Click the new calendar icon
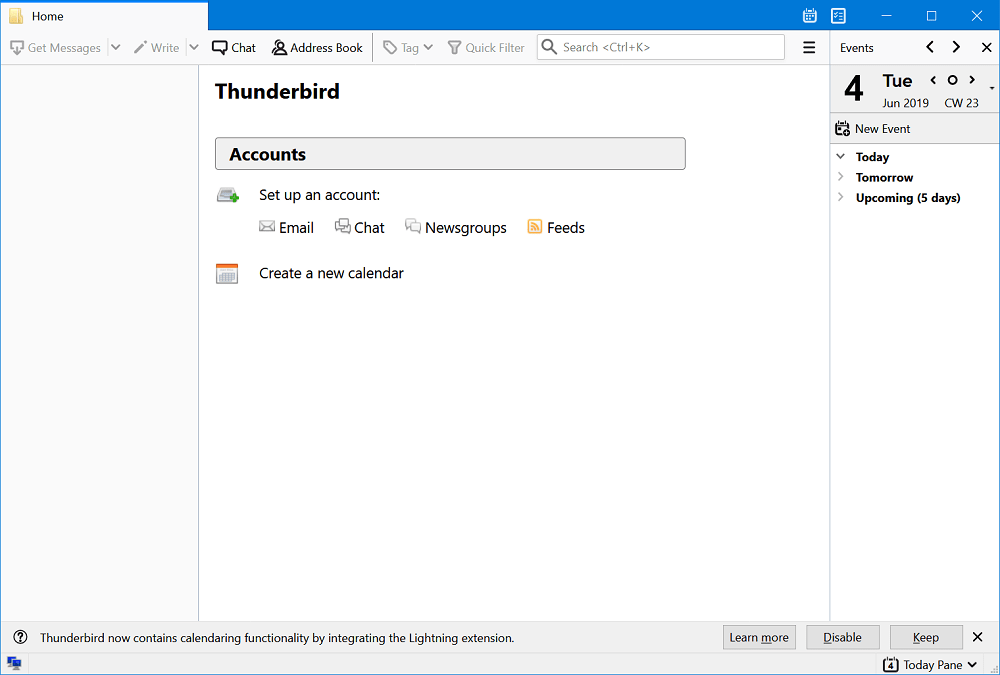The width and height of the screenshot is (1000, 675). pos(227,274)
